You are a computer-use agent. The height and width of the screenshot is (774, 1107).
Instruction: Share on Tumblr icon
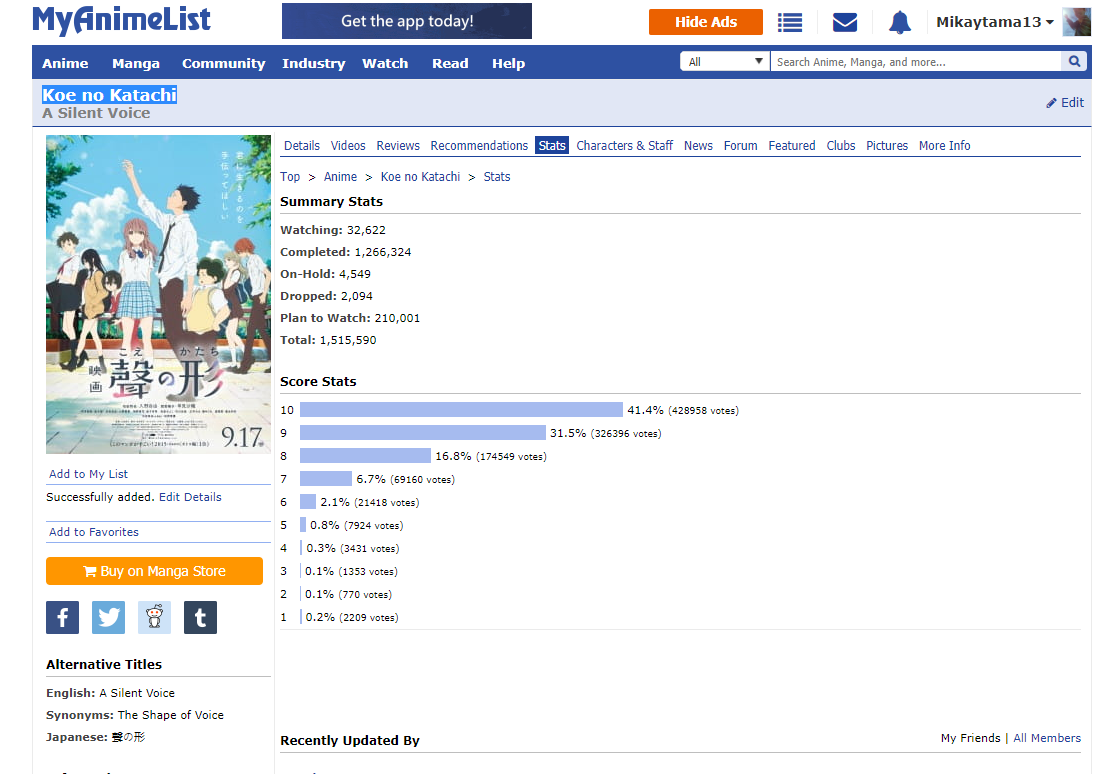pyautogui.click(x=200, y=618)
